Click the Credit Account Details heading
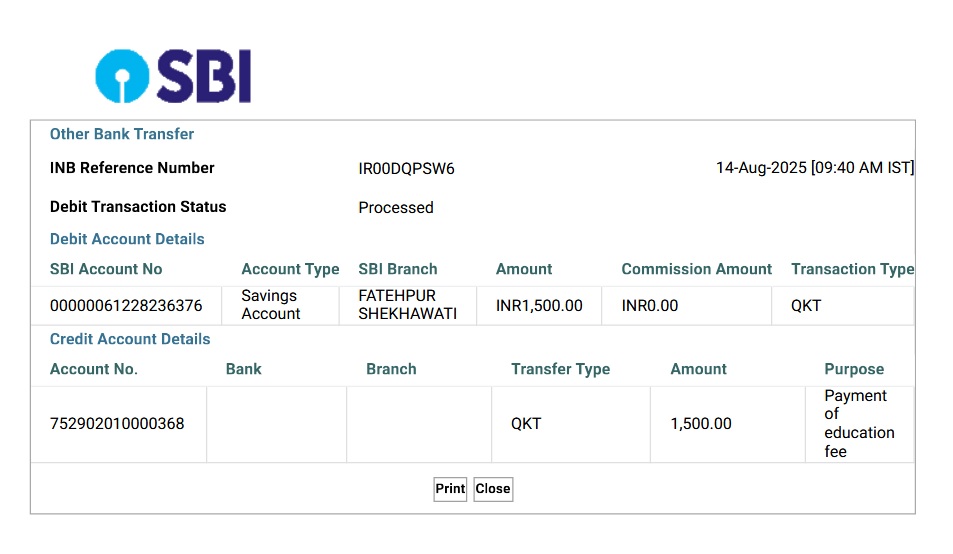 [130, 339]
